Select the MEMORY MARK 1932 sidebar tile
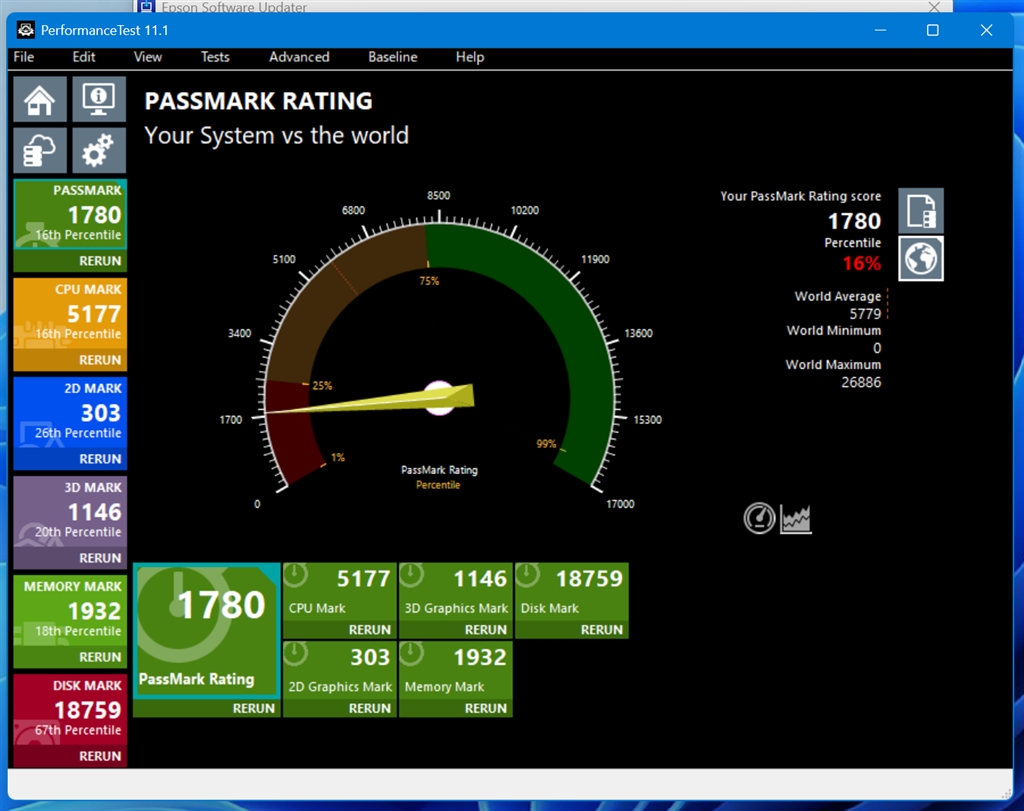Screen dimensions: 1024x811 71,611
